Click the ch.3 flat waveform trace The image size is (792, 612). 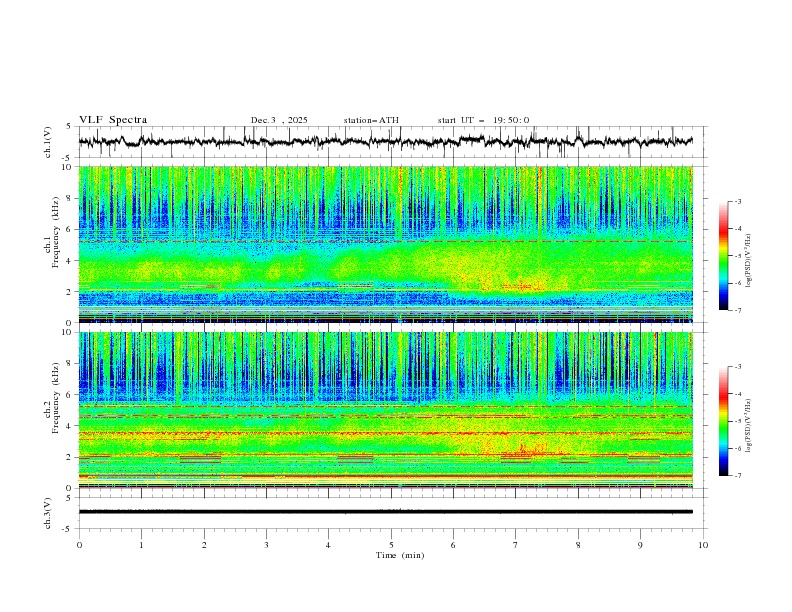click(x=385, y=512)
